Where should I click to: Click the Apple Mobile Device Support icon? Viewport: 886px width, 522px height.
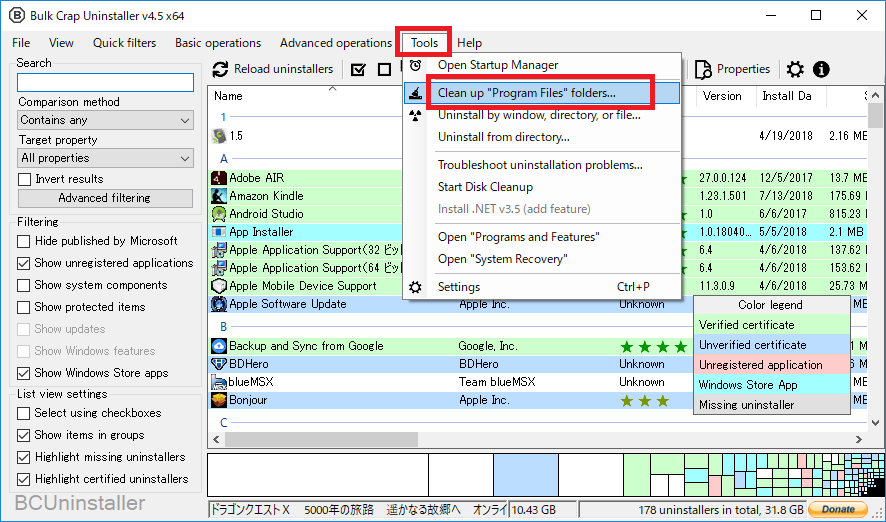tap(219, 286)
